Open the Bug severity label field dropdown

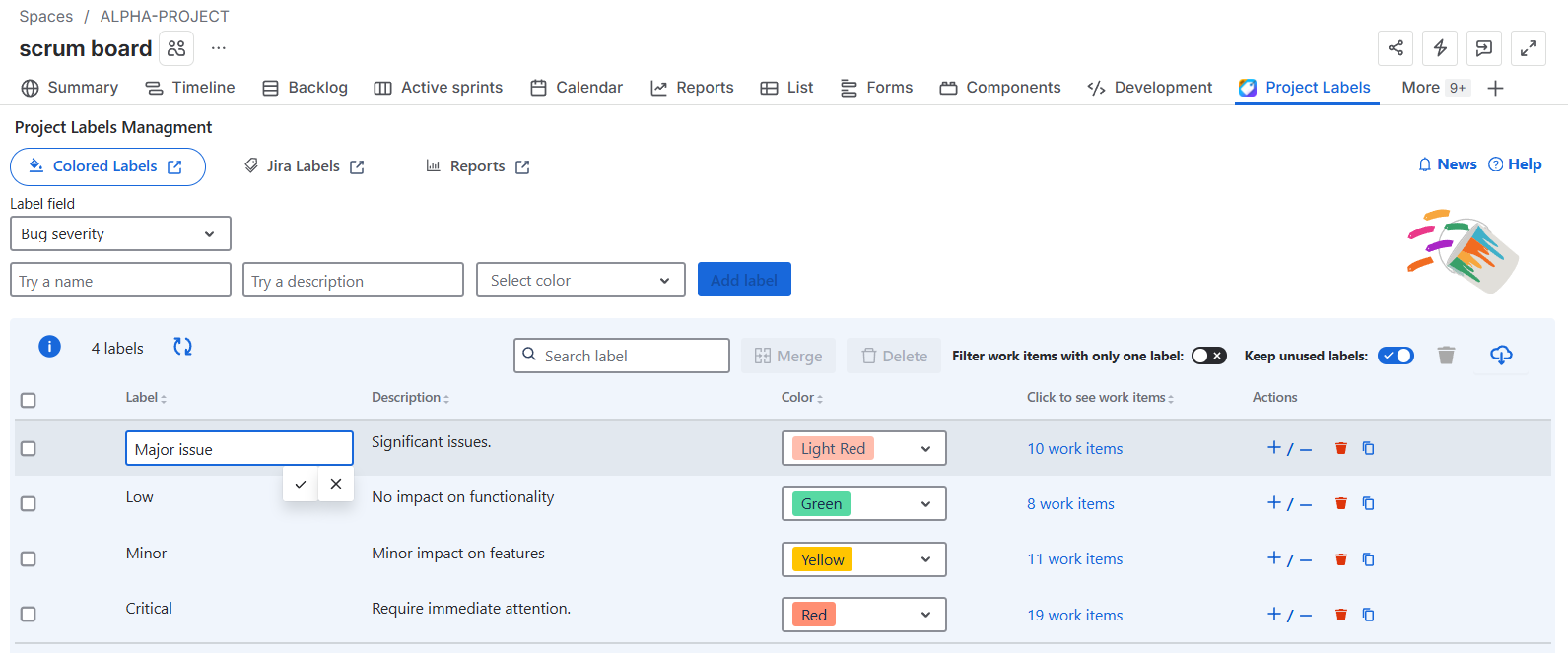click(120, 234)
